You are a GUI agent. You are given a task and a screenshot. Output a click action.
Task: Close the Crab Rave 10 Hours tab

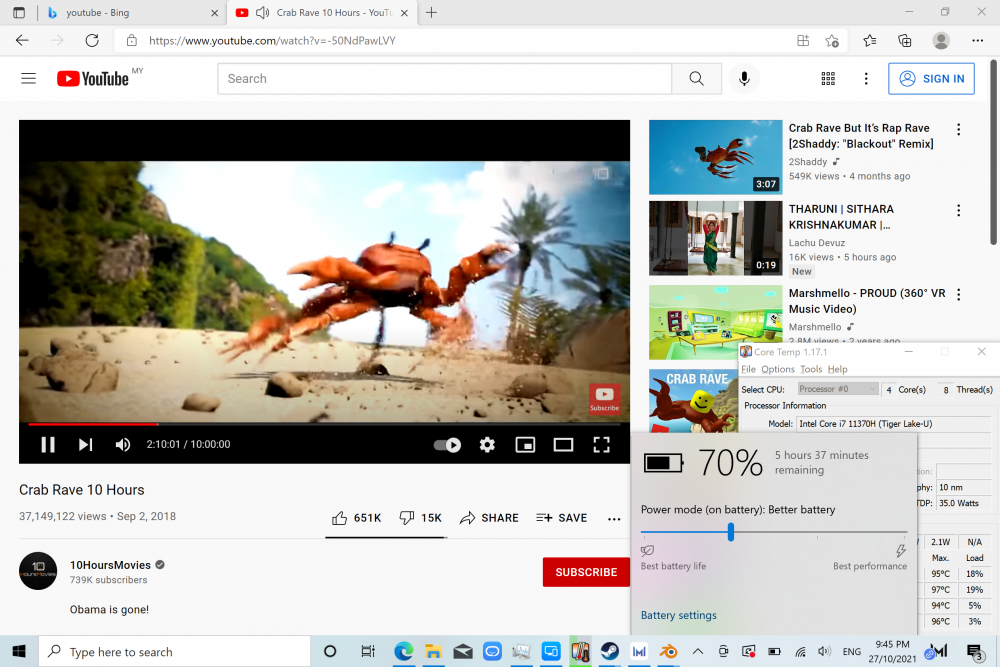tap(404, 13)
